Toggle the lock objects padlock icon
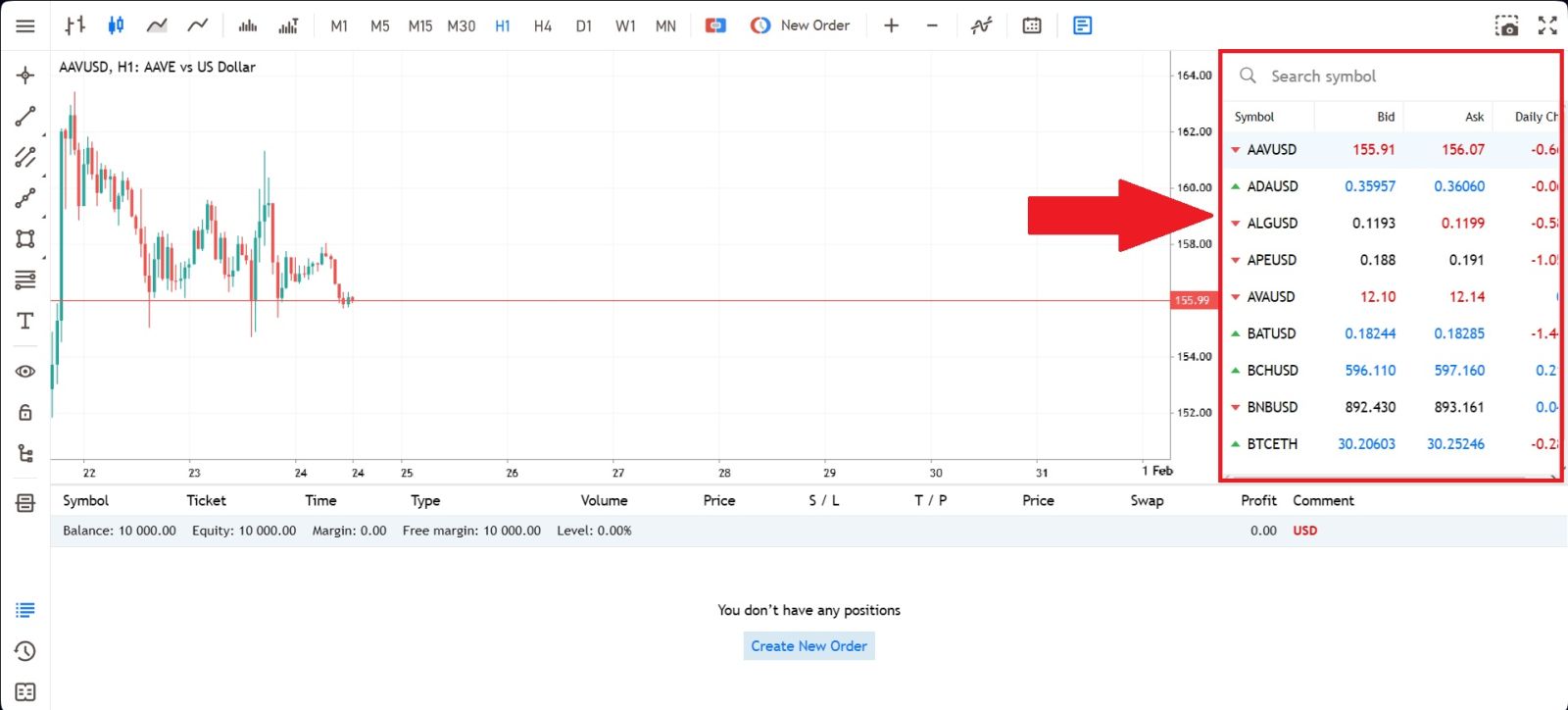The height and width of the screenshot is (710, 1568). click(25, 413)
